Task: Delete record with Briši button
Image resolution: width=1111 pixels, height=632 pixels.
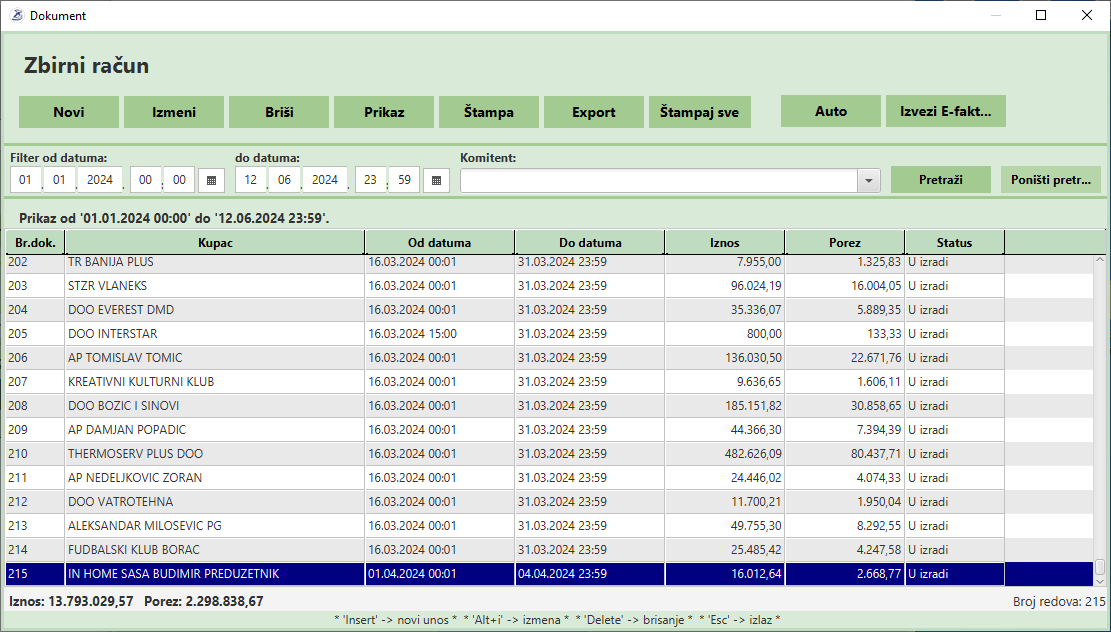Action: pos(279,112)
